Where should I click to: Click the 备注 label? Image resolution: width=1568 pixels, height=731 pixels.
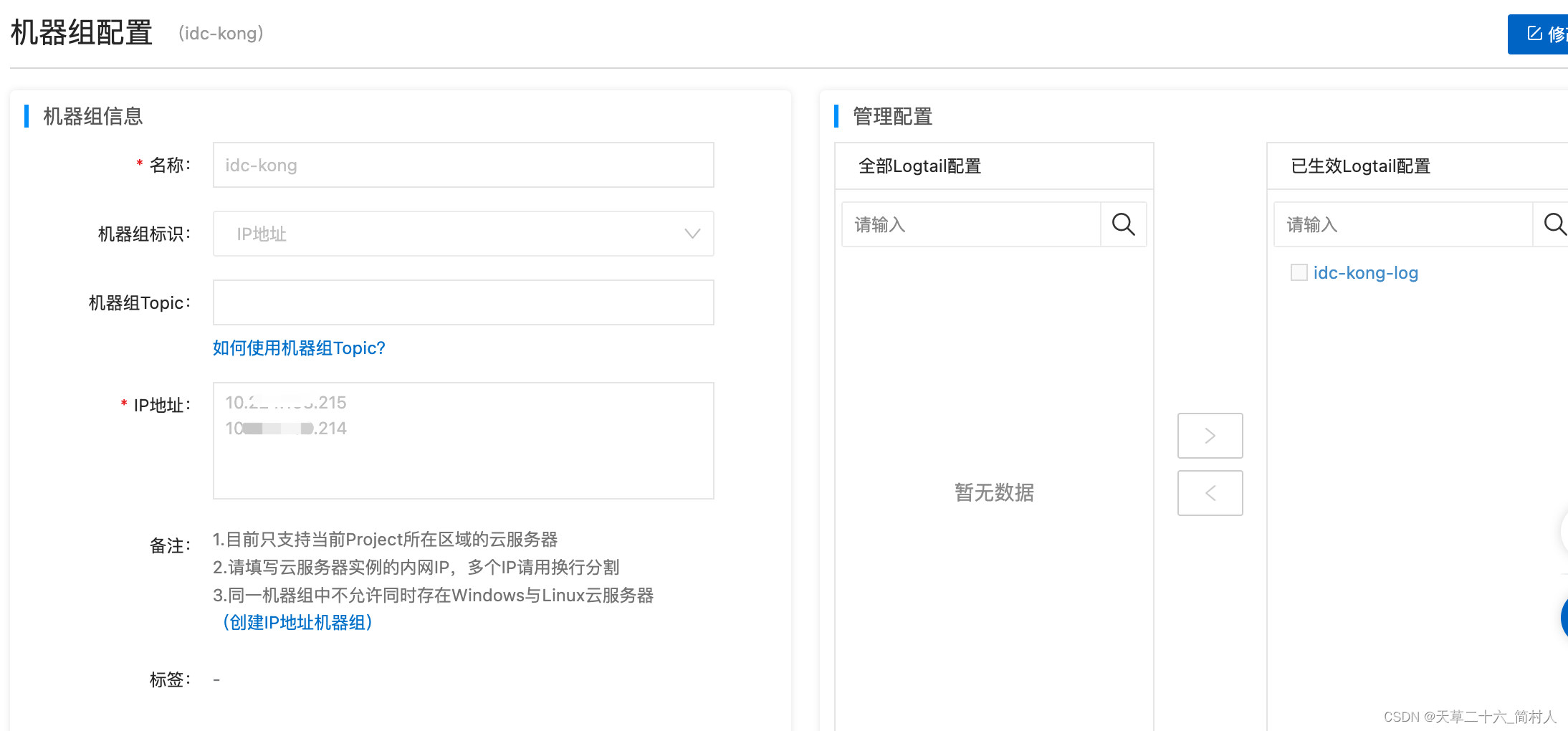click(170, 546)
